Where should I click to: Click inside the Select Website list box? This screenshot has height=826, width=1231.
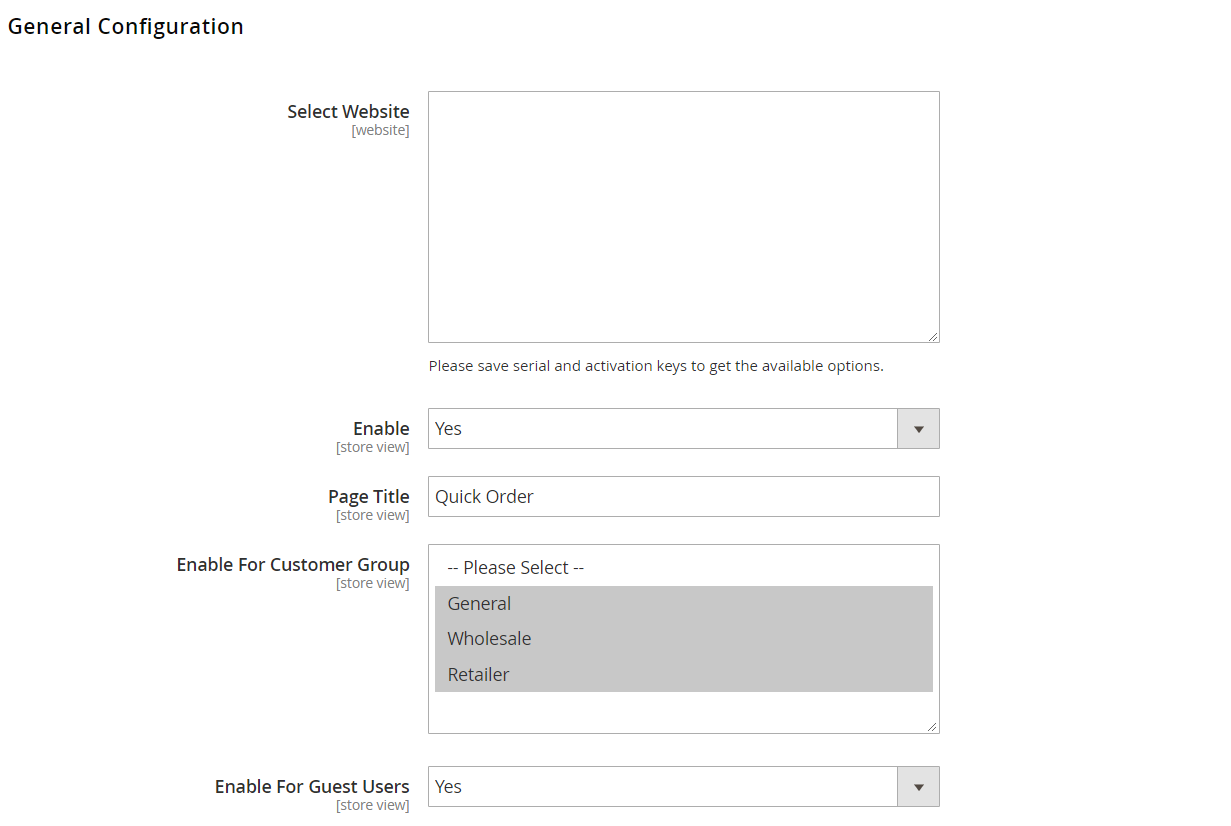click(x=683, y=217)
